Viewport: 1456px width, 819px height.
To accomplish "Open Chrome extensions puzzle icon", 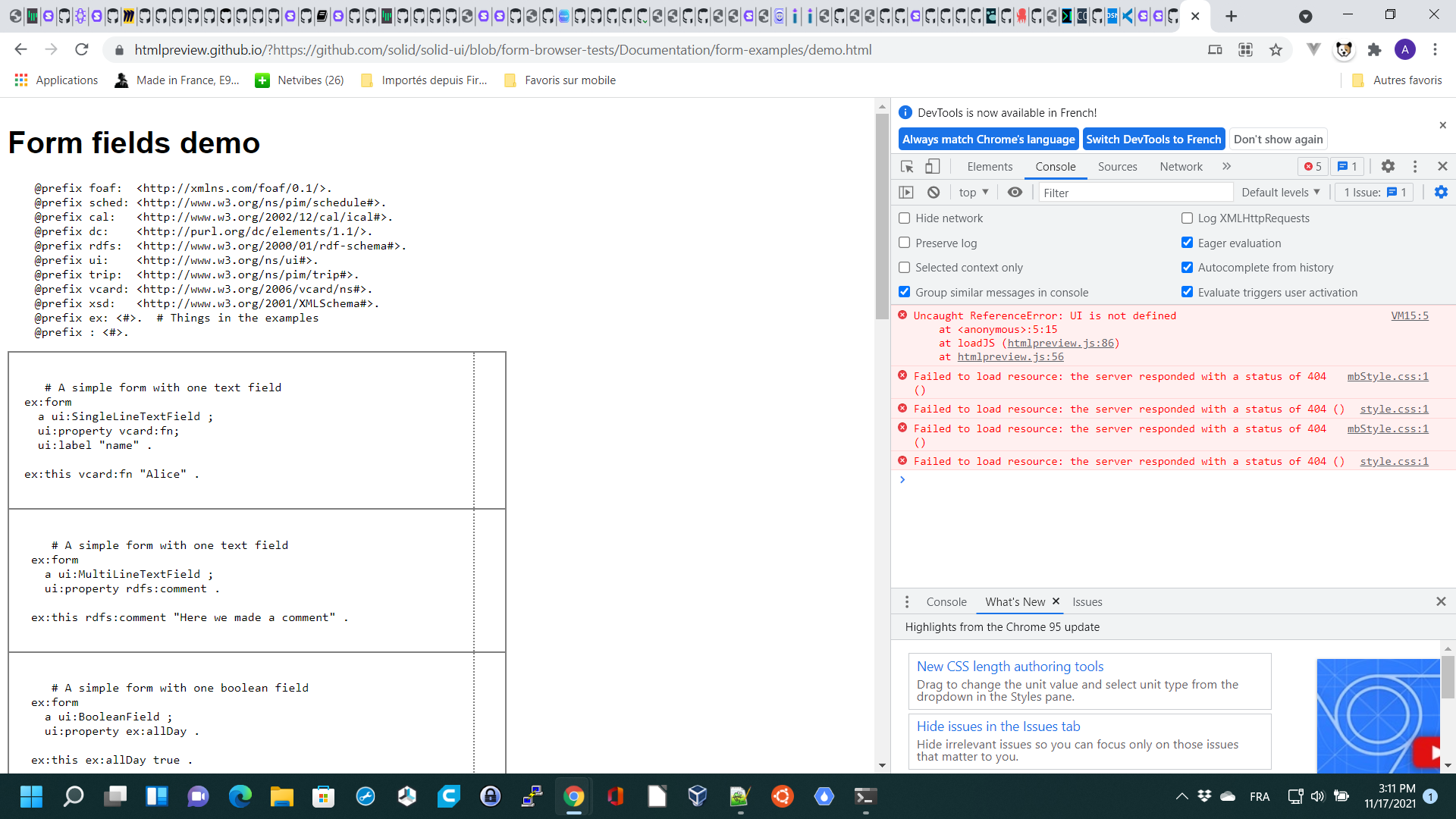I will click(x=1374, y=50).
